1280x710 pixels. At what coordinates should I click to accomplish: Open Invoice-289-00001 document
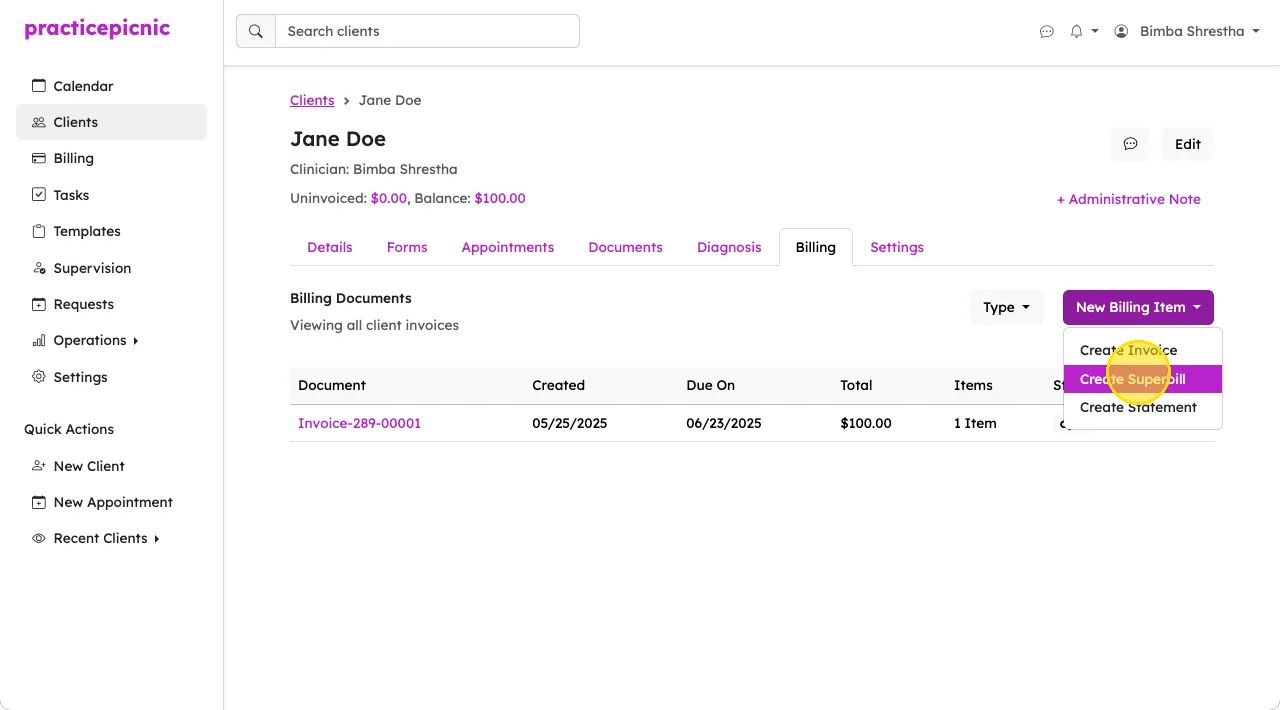click(360, 423)
